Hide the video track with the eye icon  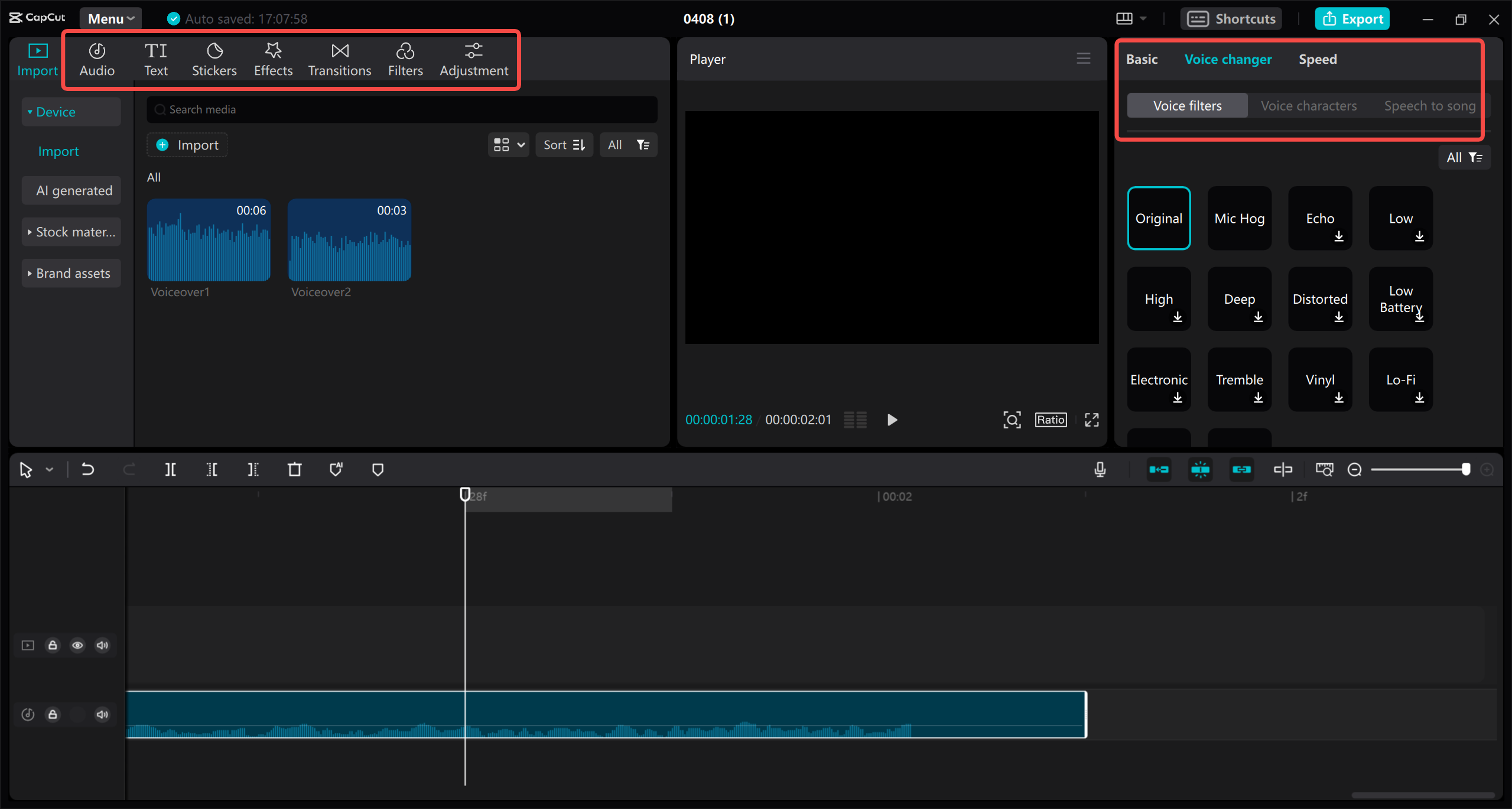tap(77, 645)
